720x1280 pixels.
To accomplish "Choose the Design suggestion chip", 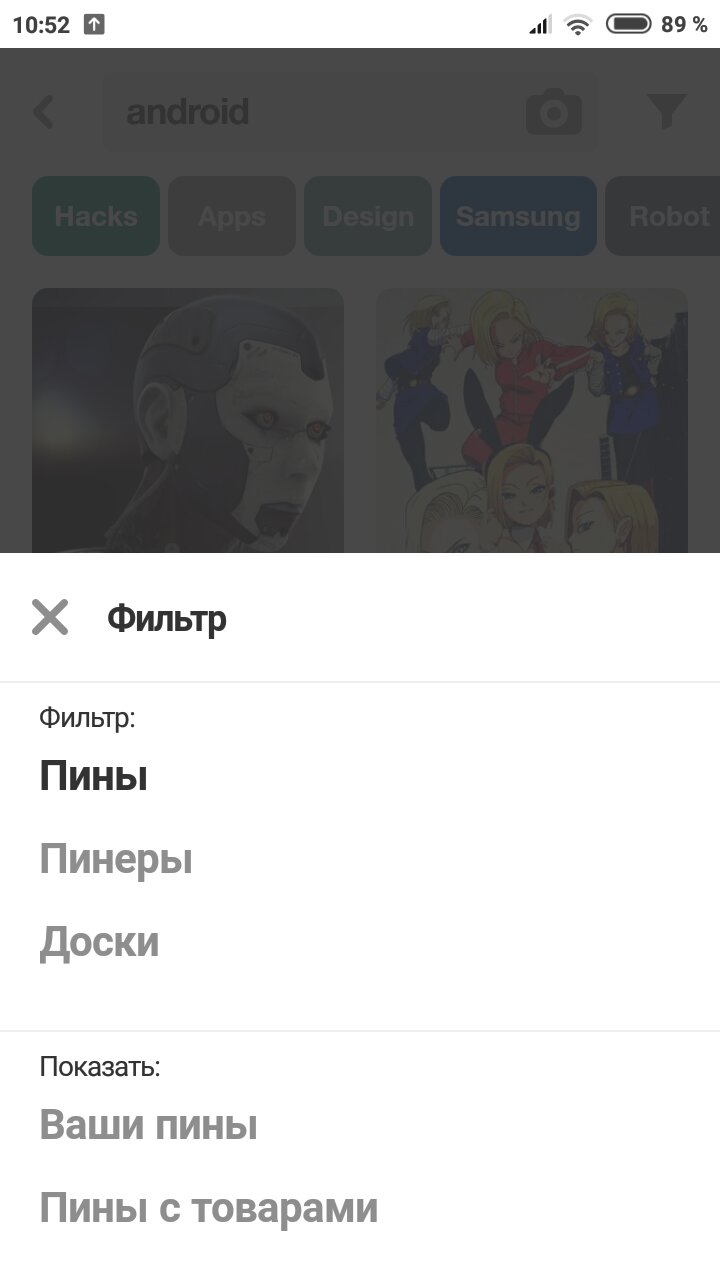I will [x=368, y=216].
